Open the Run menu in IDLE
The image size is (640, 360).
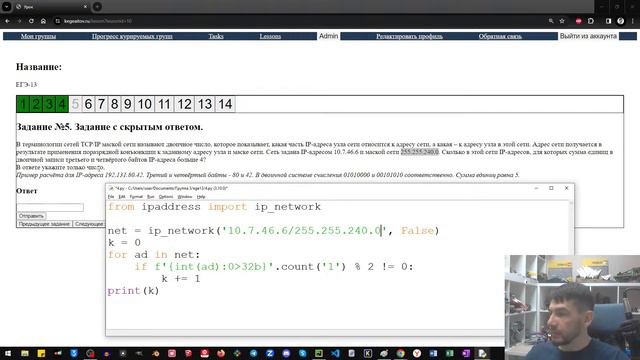(151, 197)
